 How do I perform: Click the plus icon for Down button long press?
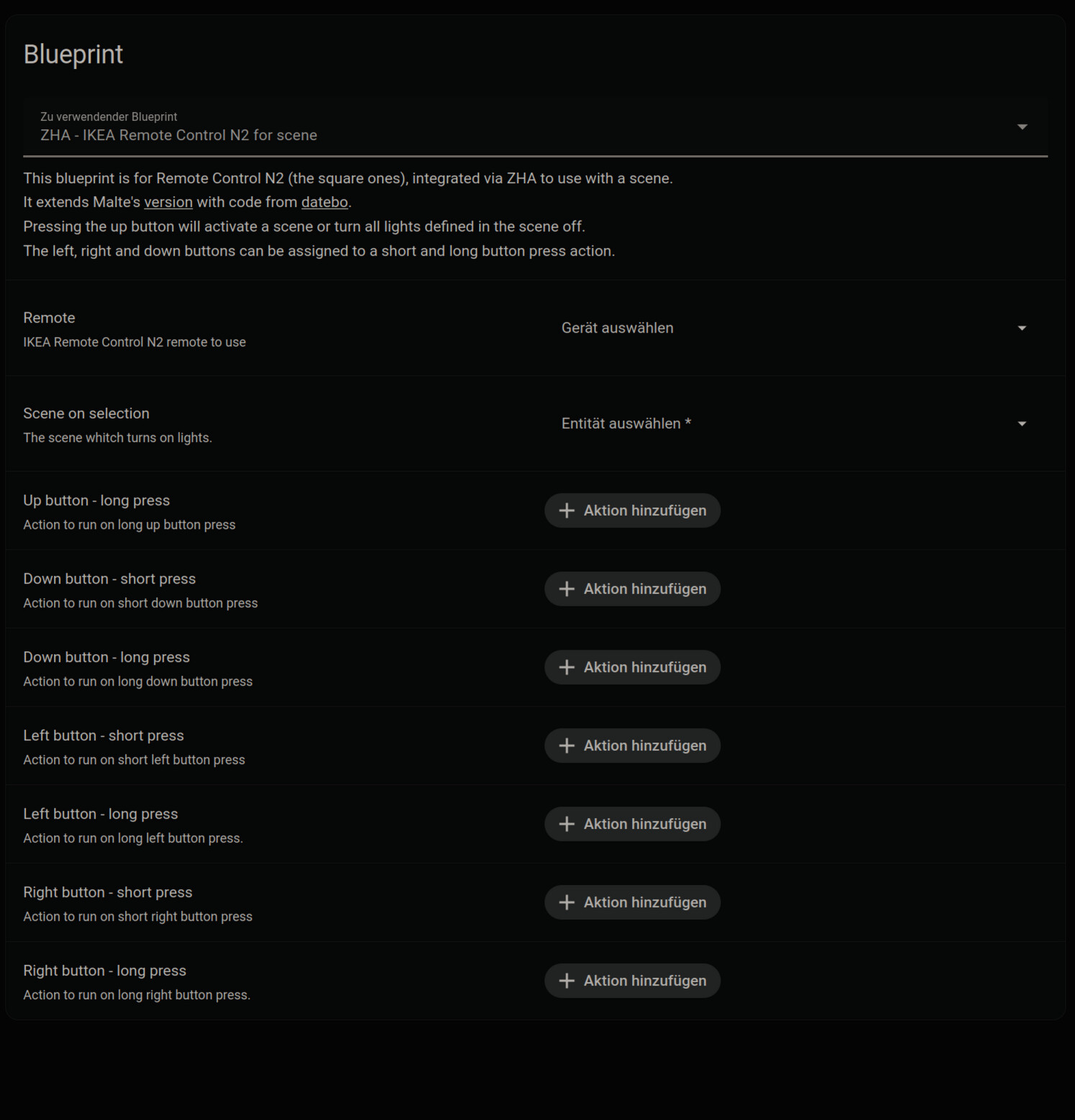pos(567,667)
